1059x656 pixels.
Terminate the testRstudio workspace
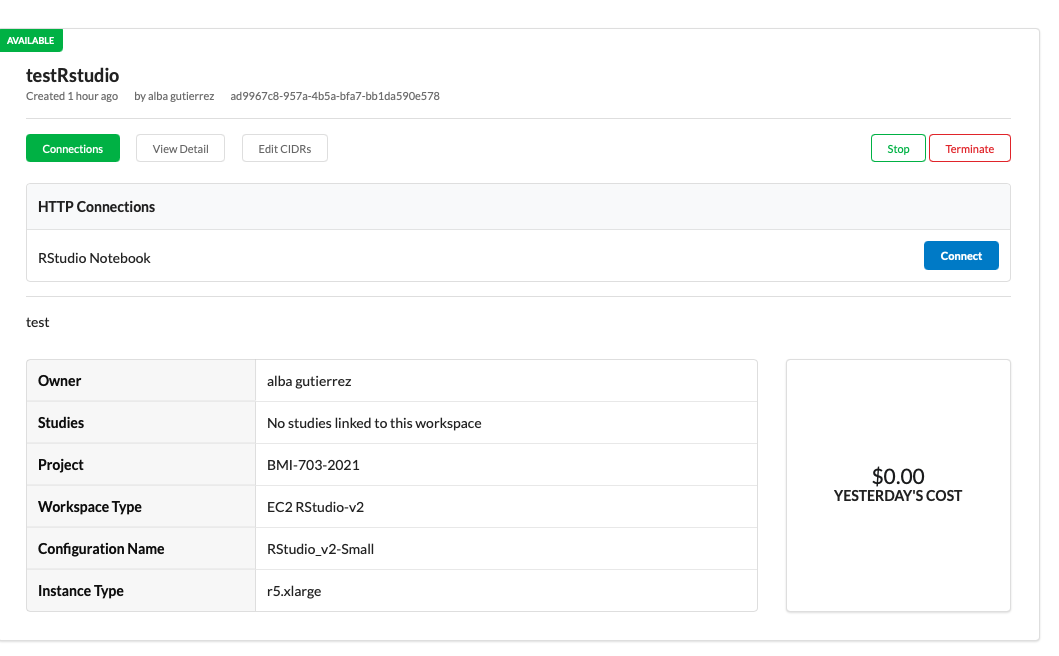[969, 148]
